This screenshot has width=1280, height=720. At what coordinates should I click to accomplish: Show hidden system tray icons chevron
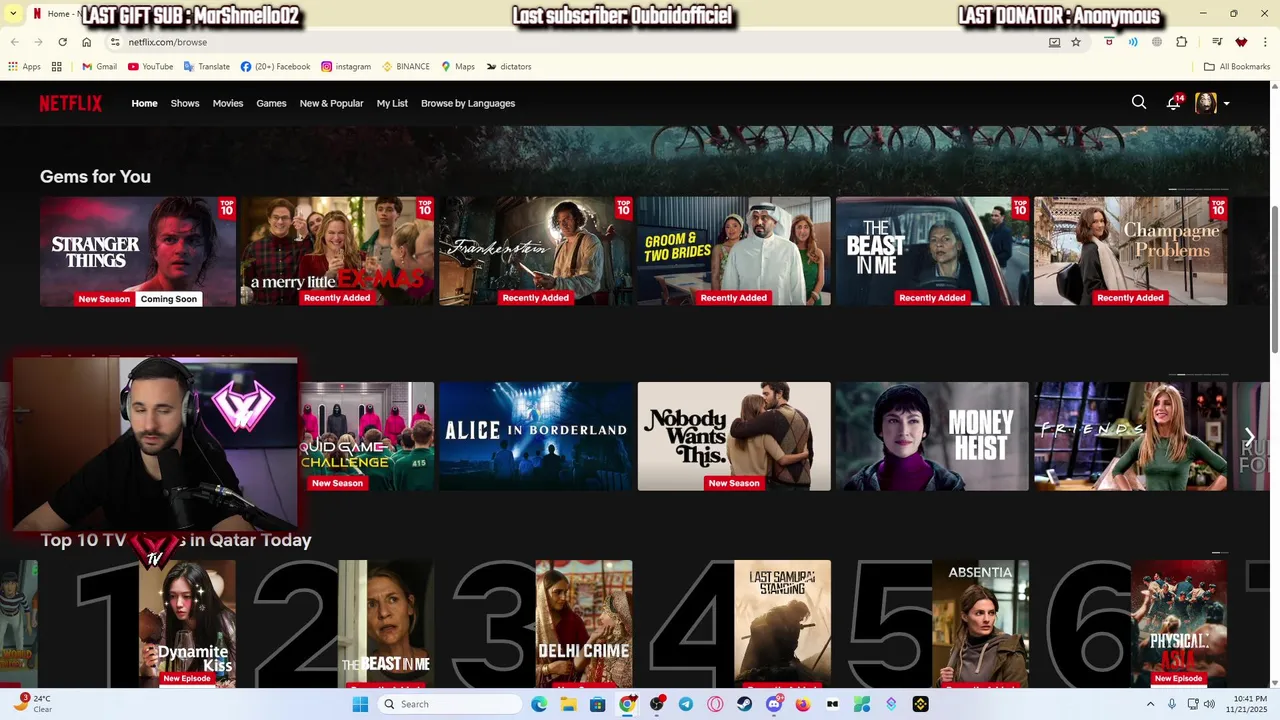pos(1150,704)
